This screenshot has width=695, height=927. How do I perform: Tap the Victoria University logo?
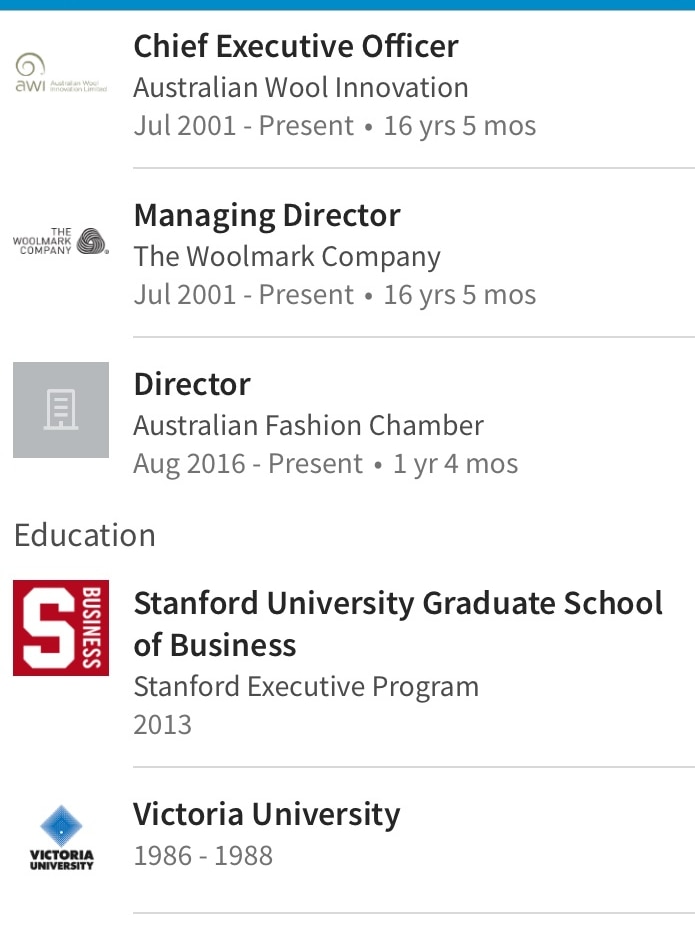tap(61, 837)
